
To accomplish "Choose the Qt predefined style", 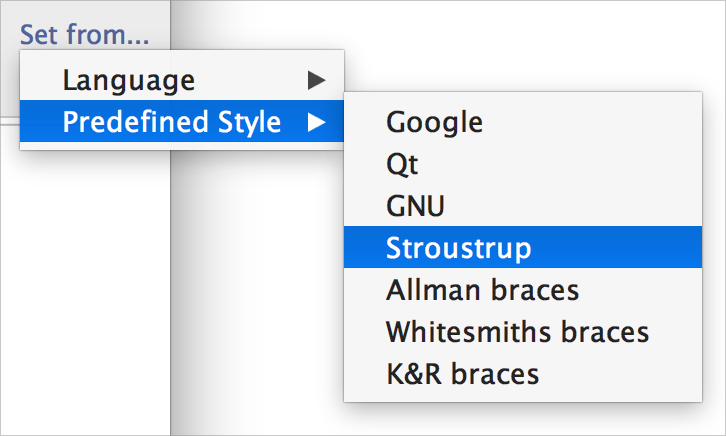I will pos(523,163).
